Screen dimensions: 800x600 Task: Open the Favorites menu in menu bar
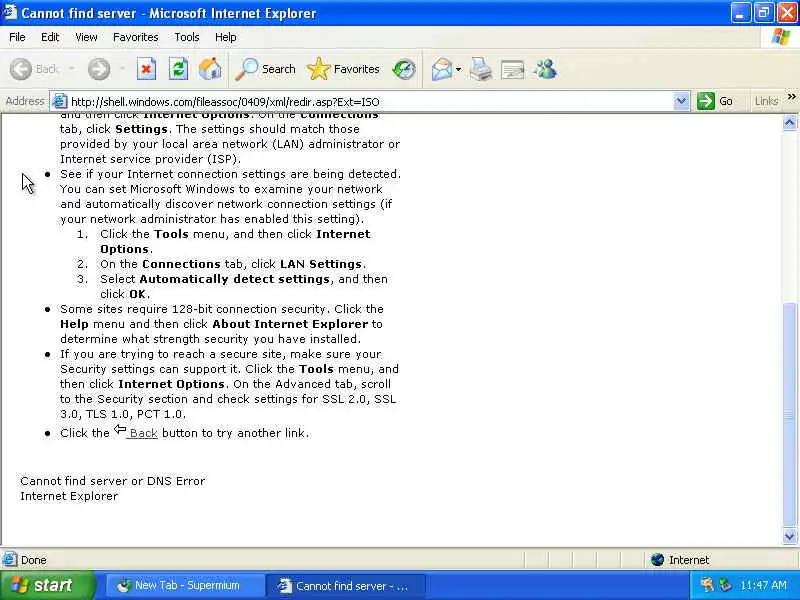pyautogui.click(x=135, y=37)
